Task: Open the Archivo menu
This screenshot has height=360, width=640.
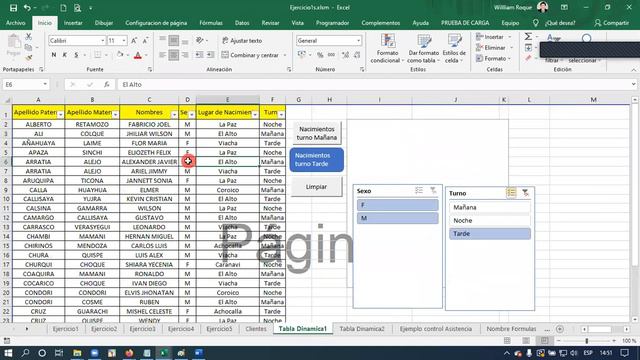Action: click(16, 23)
